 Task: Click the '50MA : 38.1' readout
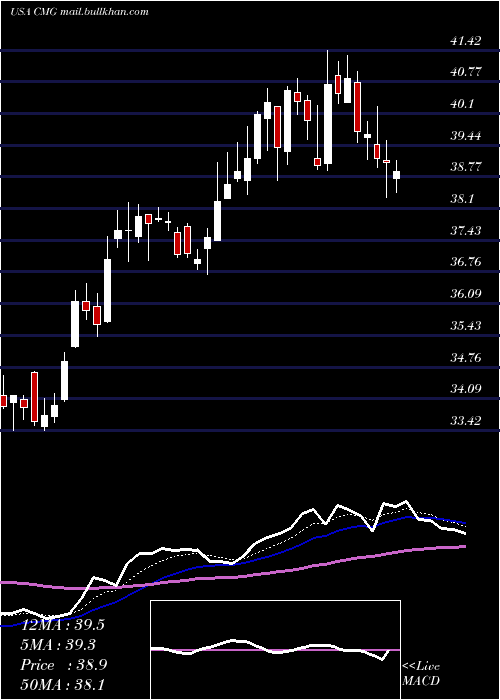click(63, 684)
